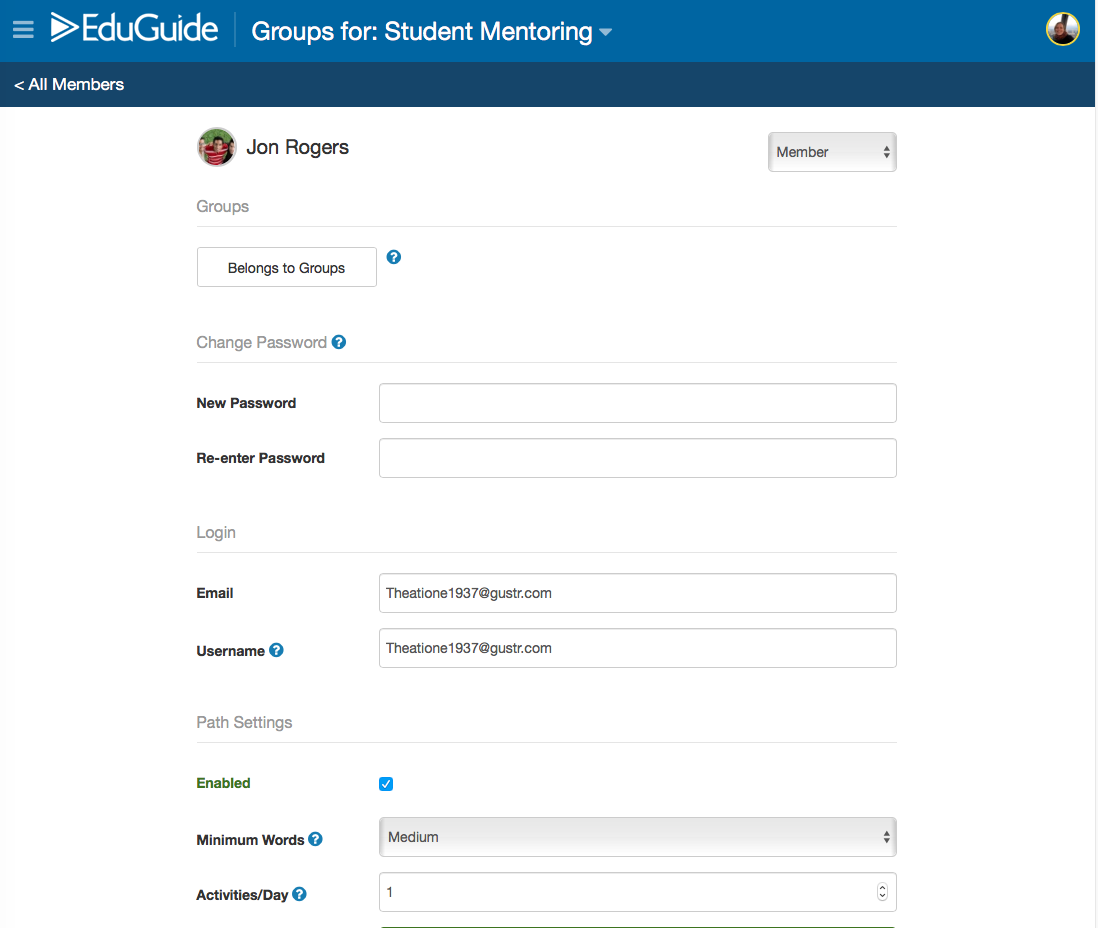Expand the Groups for: Student Mentoring dropdown
Screen dimensions: 1098x928
pyautogui.click(x=431, y=32)
